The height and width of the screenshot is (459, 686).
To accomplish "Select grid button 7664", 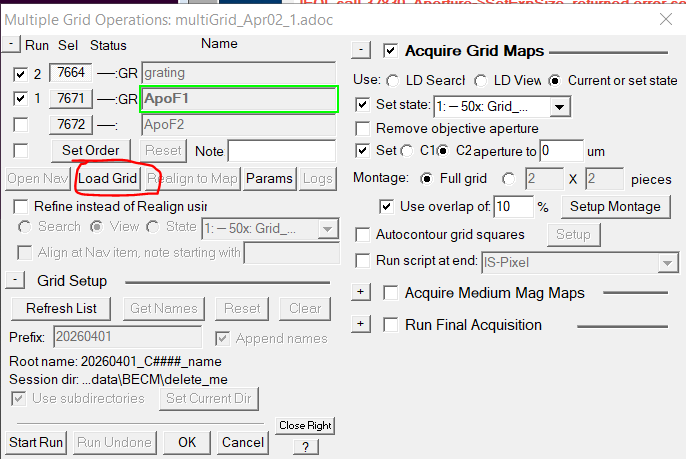I will tap(70, 73).
